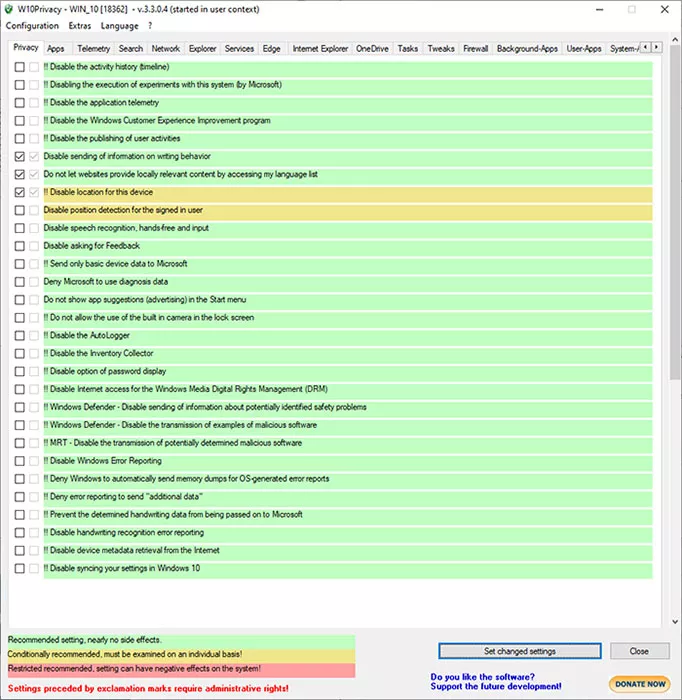Click 'Disable Internet access for Windows Media DRM' text
Image resolution: width=682 pixels, height=700 pixels.
click(x=186, y=389)
